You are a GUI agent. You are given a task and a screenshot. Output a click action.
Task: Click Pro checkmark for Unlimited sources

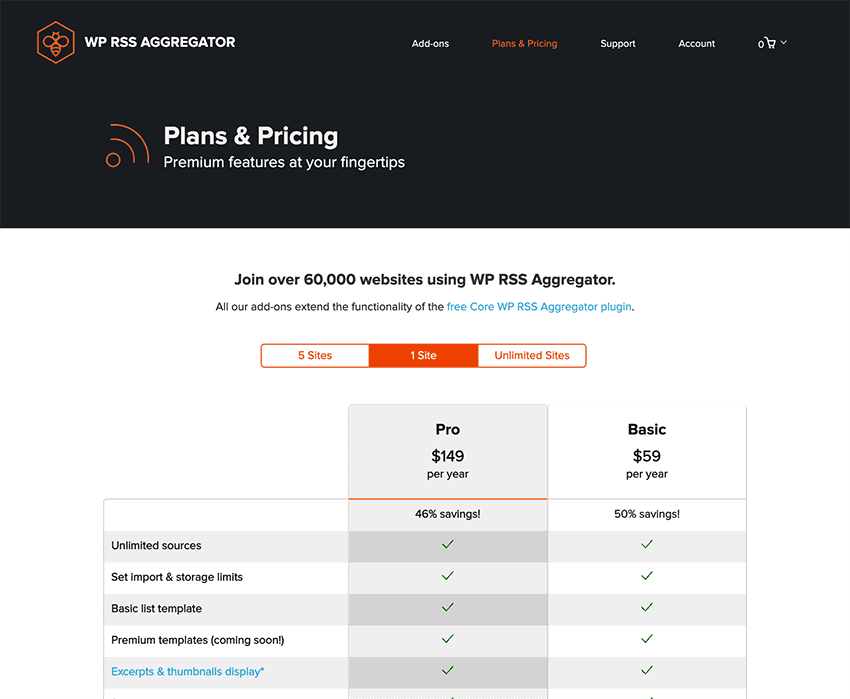tap(447, 544)
